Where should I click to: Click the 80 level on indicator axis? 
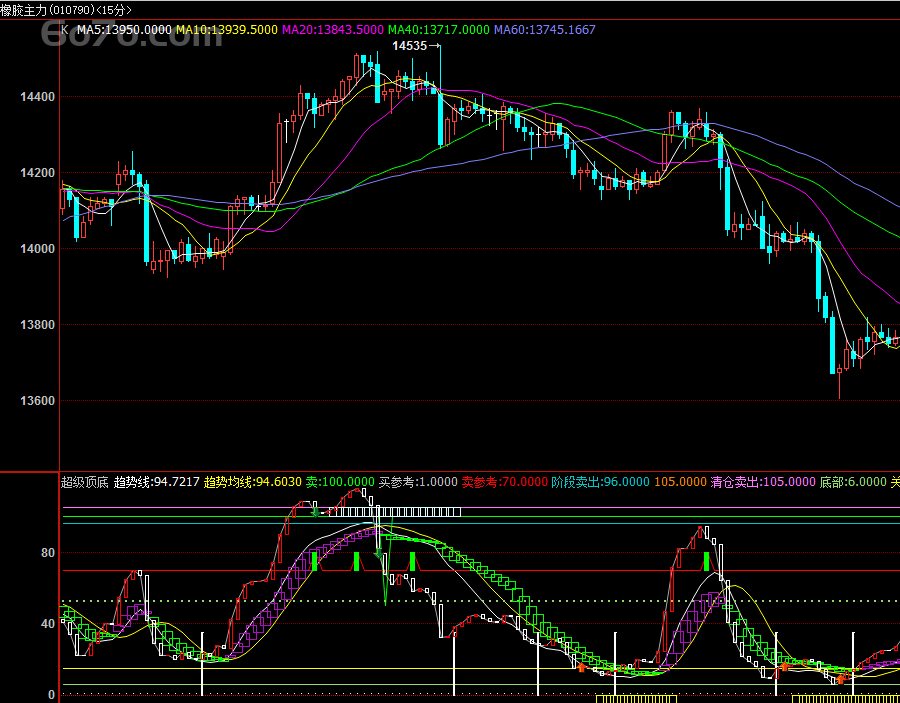[46, 553]
